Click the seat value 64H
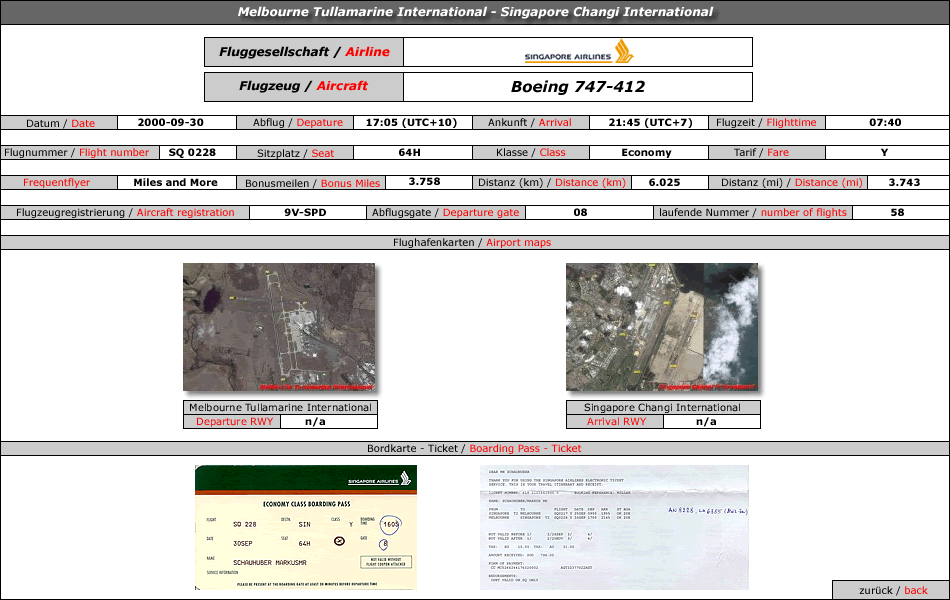The width and height of the screenshot is (950, 600). pyautogui.click(x=410, y=152)
